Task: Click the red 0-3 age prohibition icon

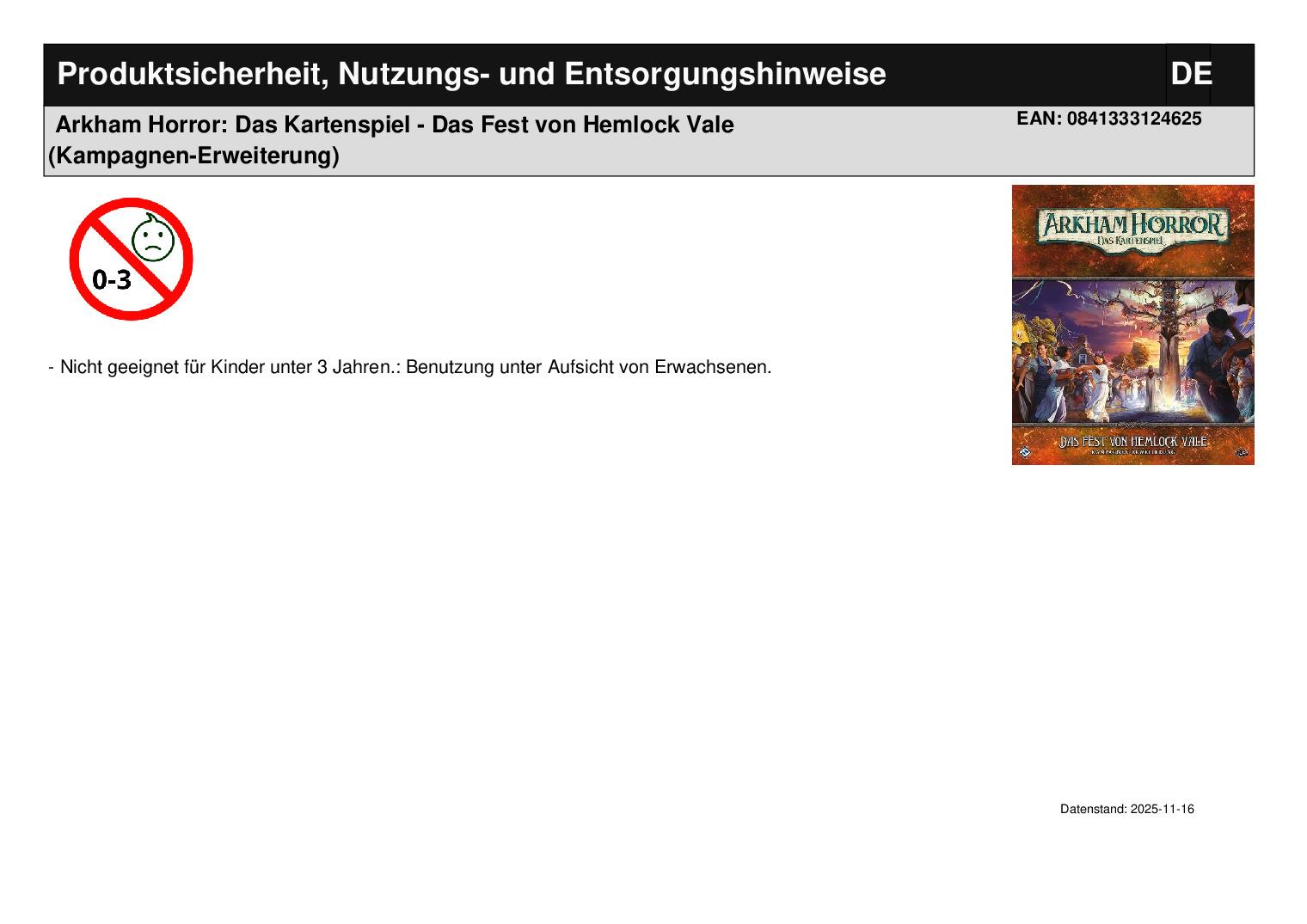Action: 131,259
